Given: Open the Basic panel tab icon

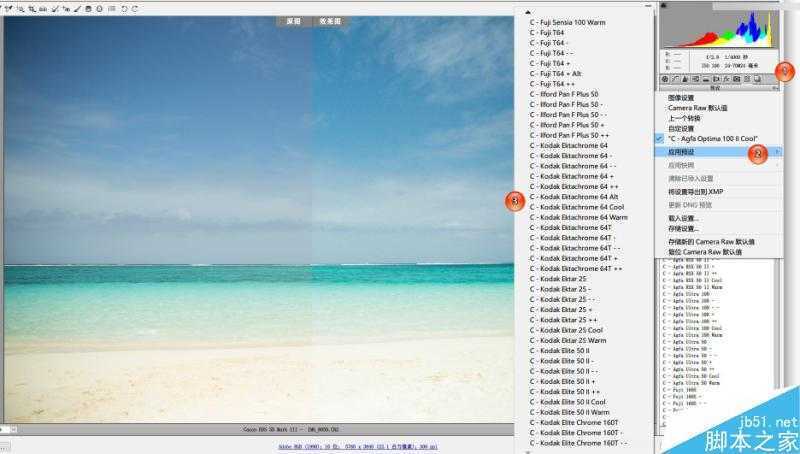Looking at the screenshot, I should tap(665, 79).
